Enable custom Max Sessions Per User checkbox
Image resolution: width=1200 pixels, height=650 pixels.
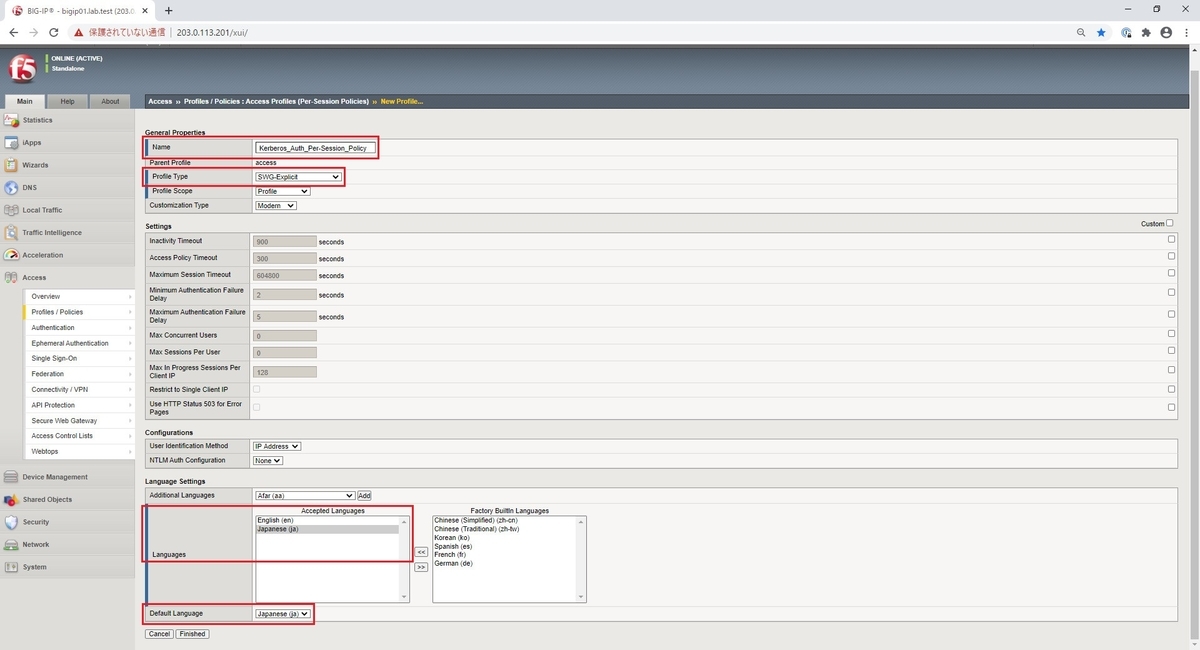click(1171, 352)
